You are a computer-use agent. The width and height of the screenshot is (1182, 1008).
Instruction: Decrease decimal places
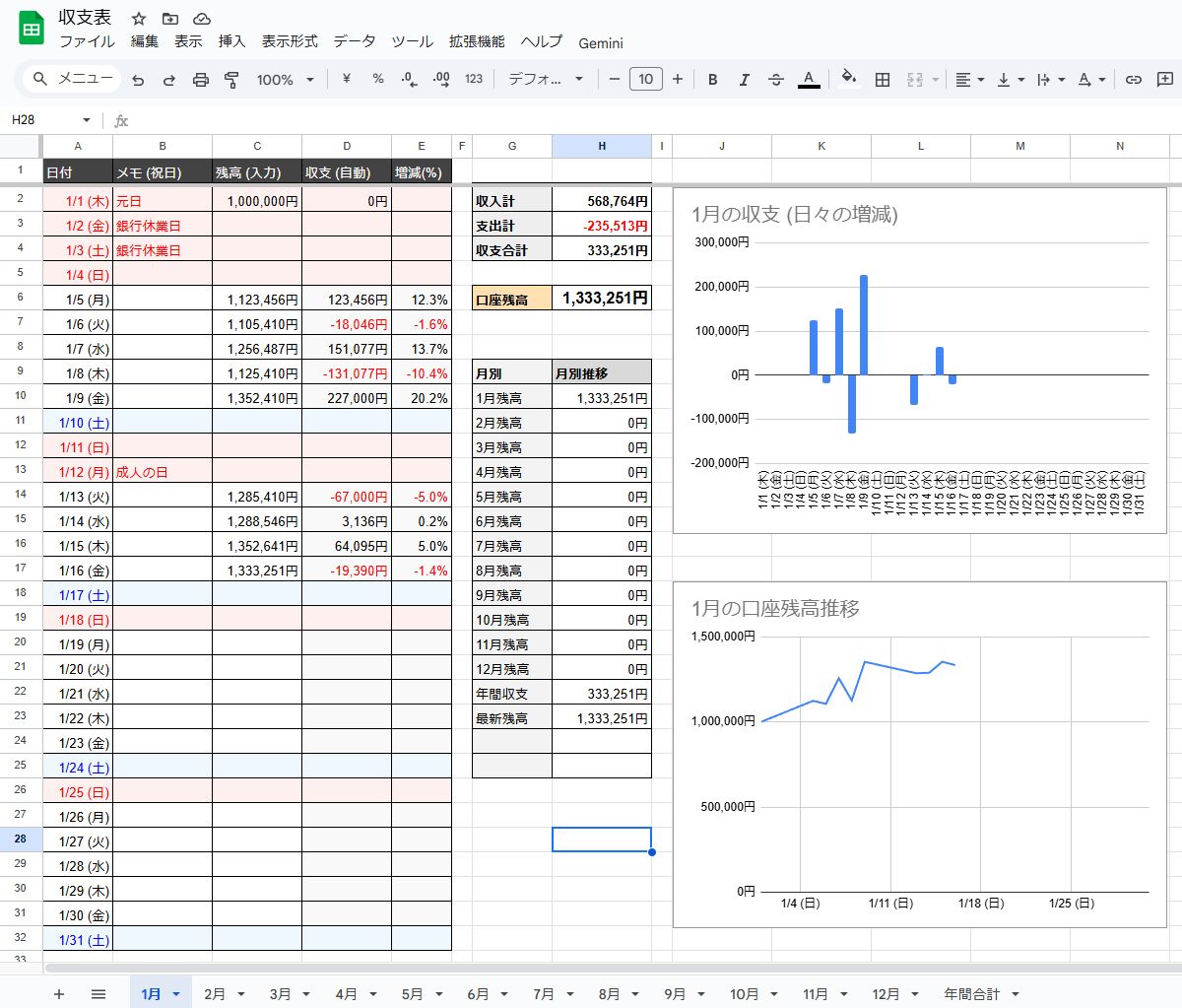(410, 79)
